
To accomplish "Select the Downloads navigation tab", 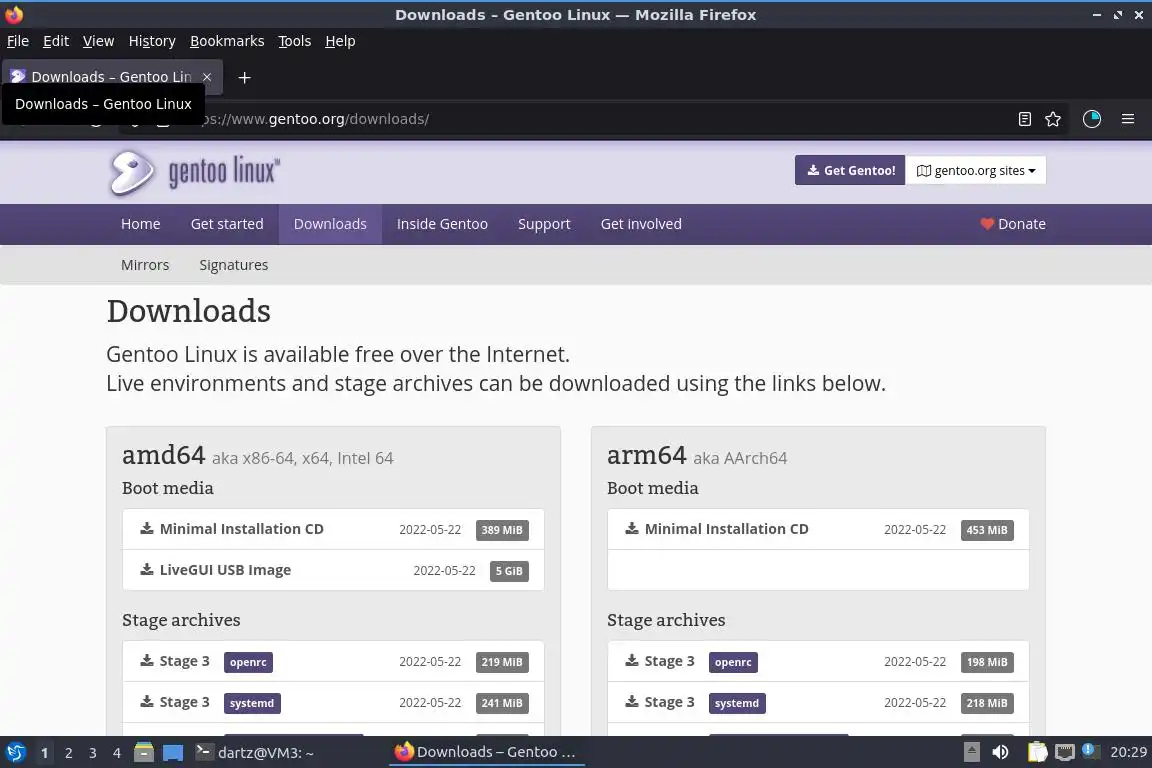I will [x=330, y=224].
